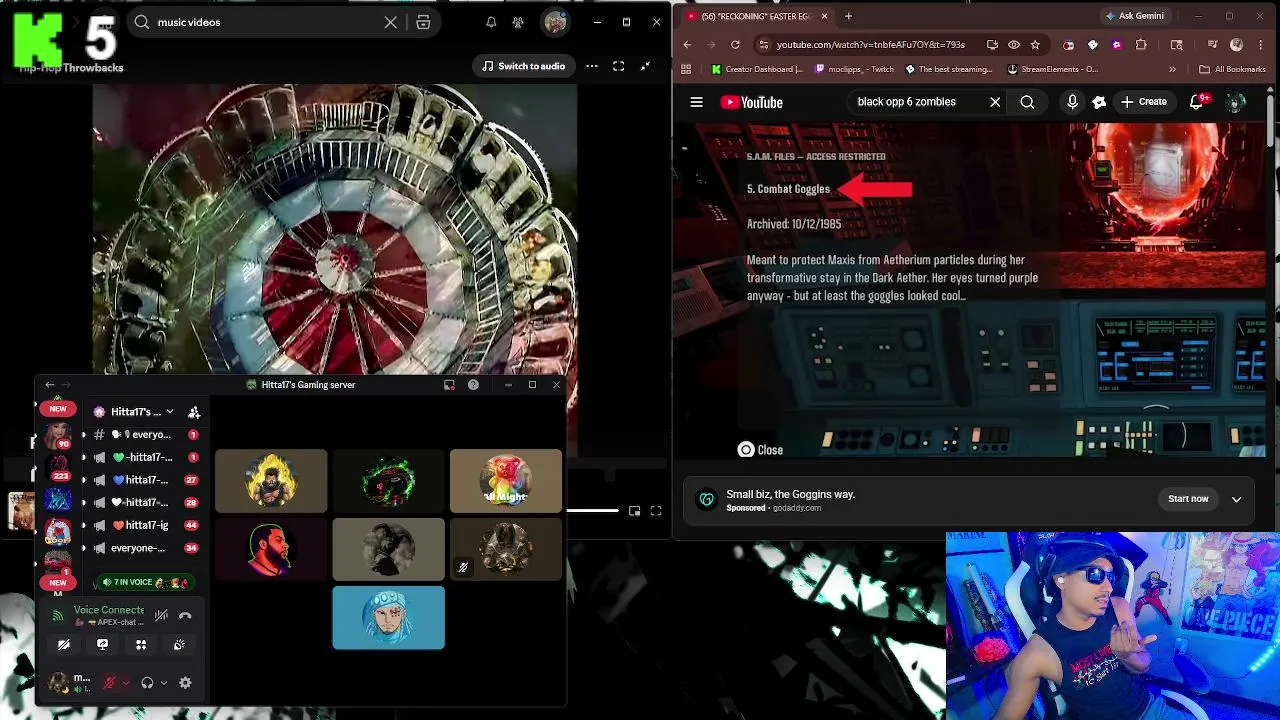This screenshot has width=1280, height=720.
Task: Click the Chrome address bar URL
Action: point(870,45)
